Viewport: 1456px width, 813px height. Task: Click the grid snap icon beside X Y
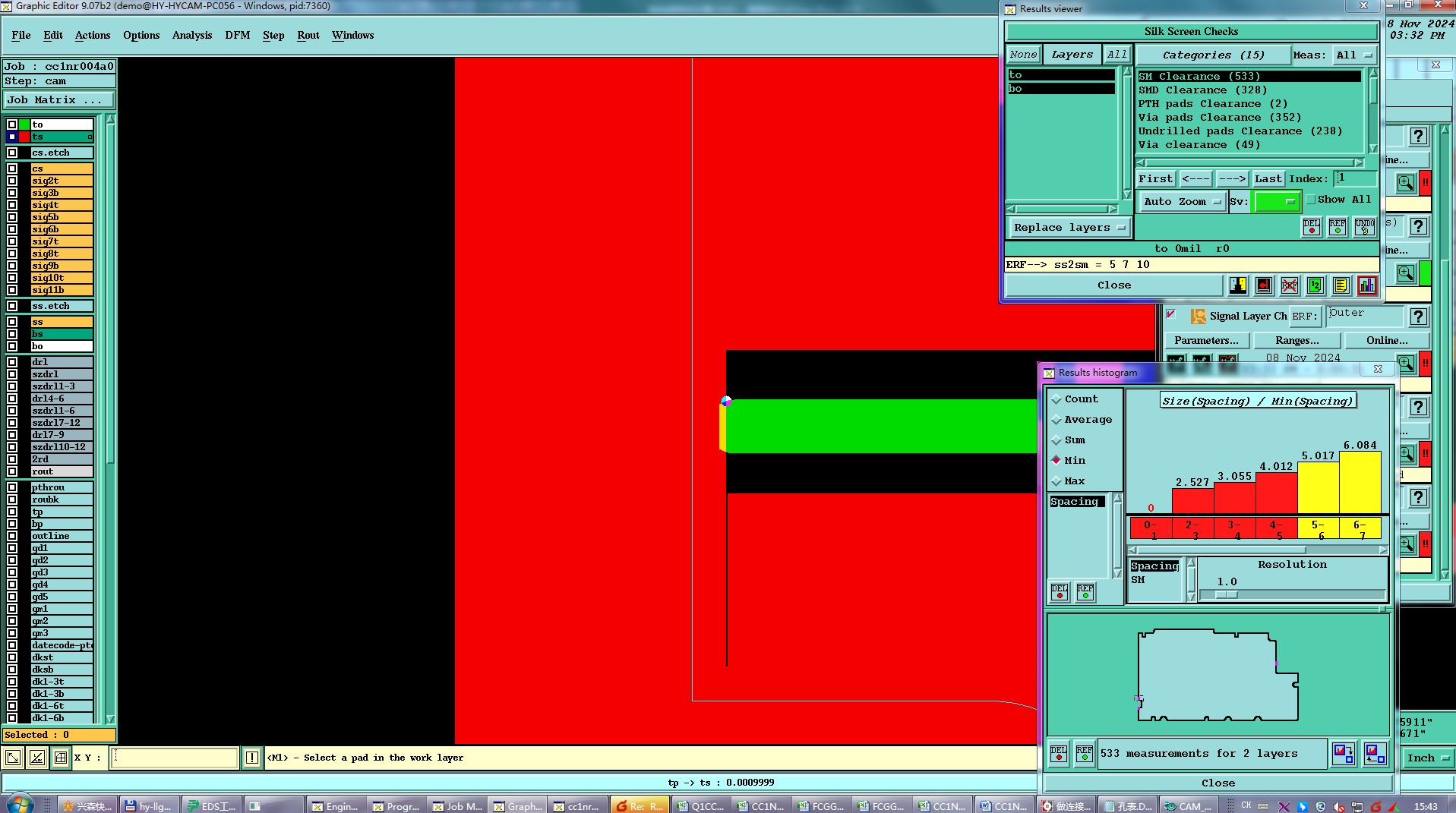click(x=61, y=758)
